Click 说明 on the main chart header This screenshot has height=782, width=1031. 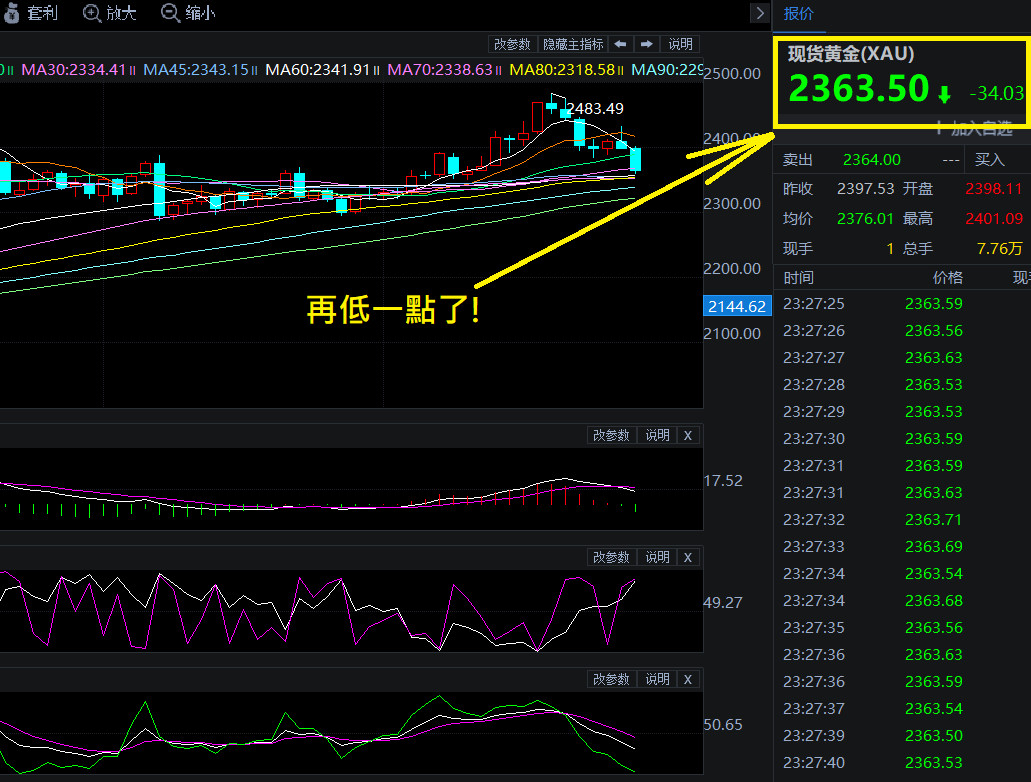click(680, 44)
